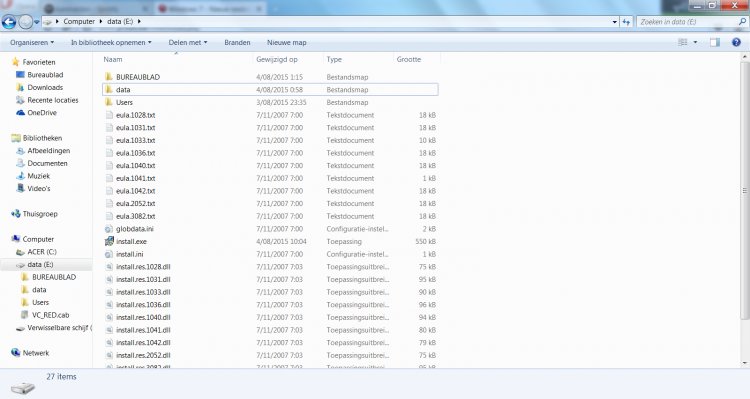The image size is (750, 399).
Task: Open address bar history dropdown arrow
Action: tap(615, 22)
